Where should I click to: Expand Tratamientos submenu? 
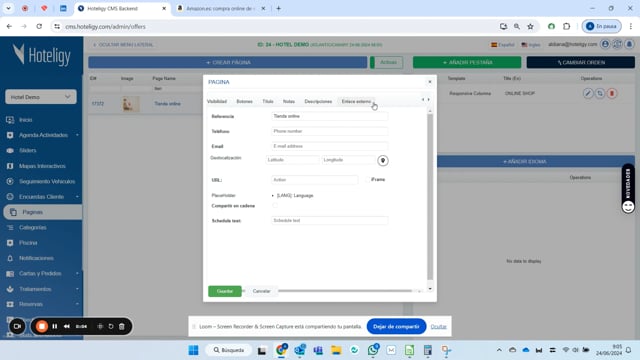click(77, 289)
